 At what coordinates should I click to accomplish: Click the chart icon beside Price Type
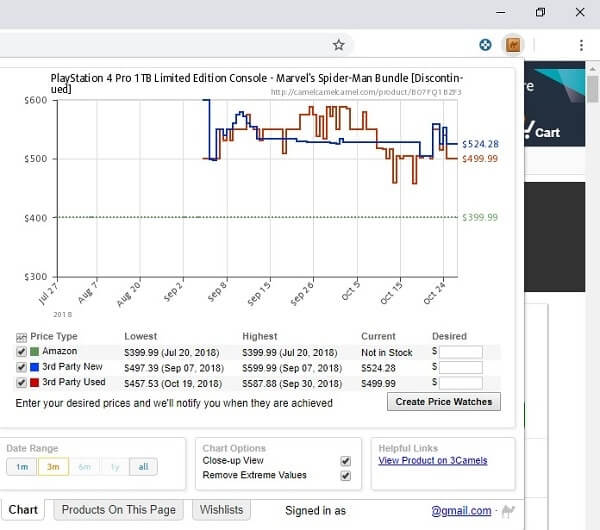pyautogui.click(x=21, y=337)
